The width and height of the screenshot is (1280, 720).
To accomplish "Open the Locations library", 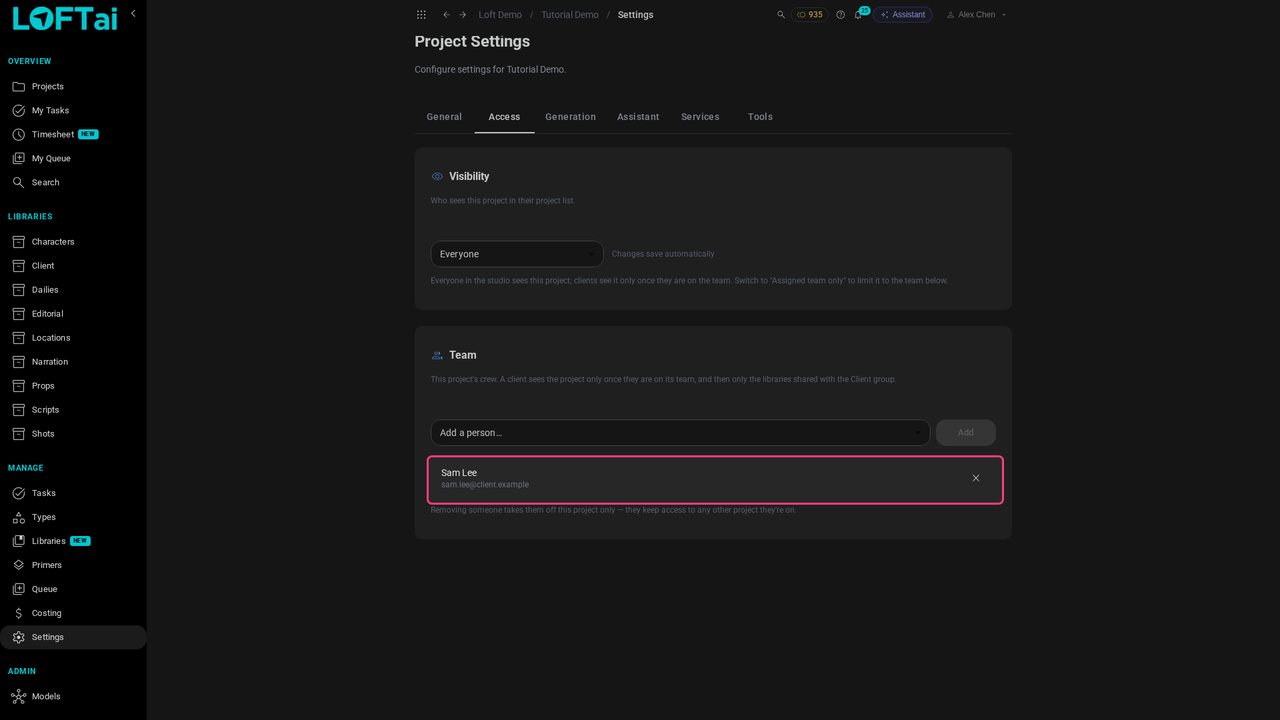I will [73, 338].
